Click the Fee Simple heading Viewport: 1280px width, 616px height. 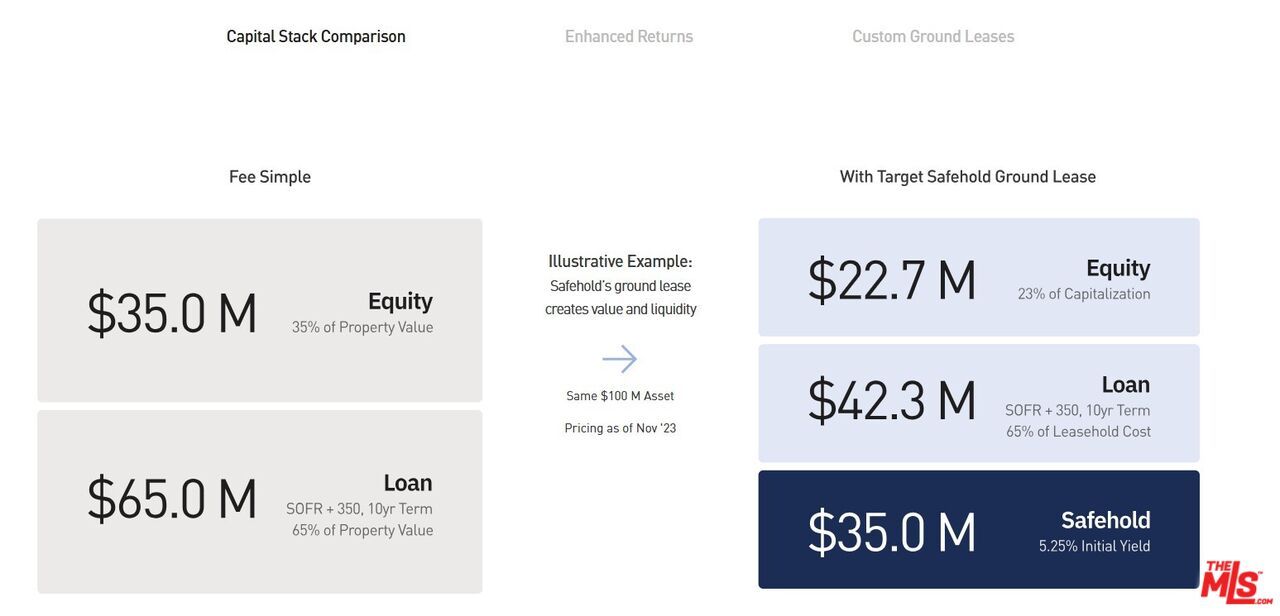(x=270, y=177)
